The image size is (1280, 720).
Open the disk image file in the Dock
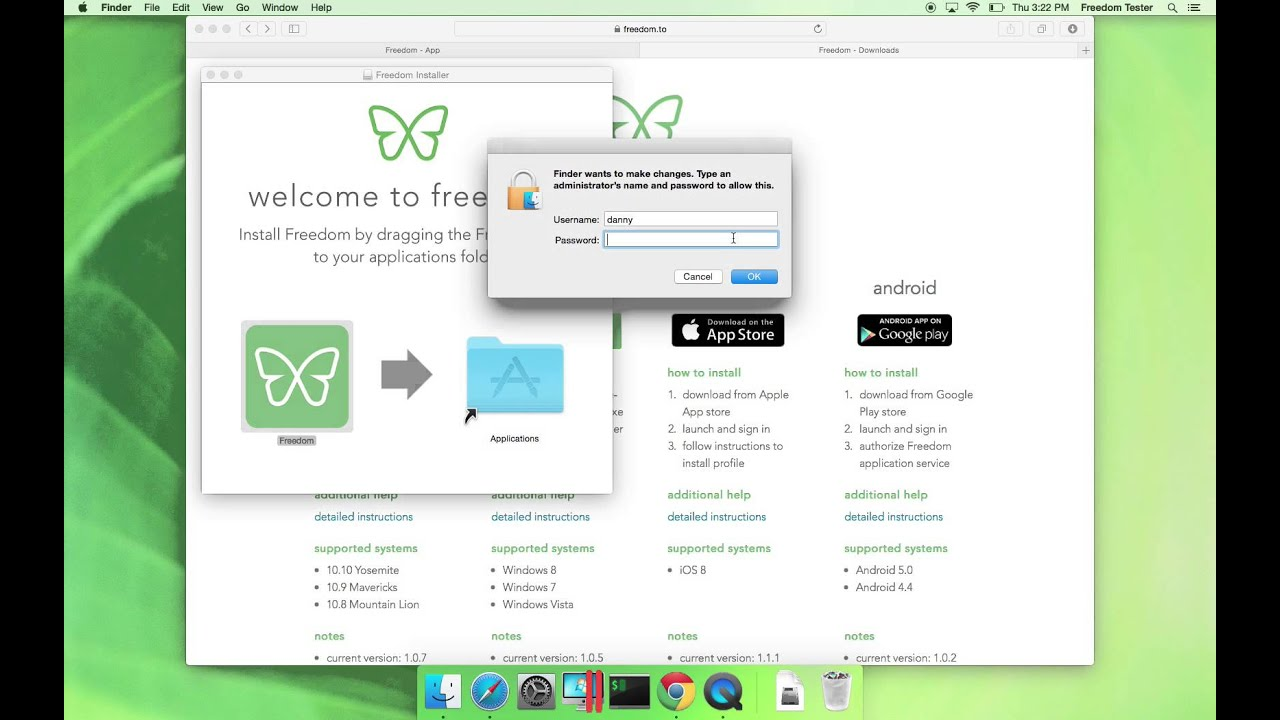pyautogui.click(x=790, y=691)
